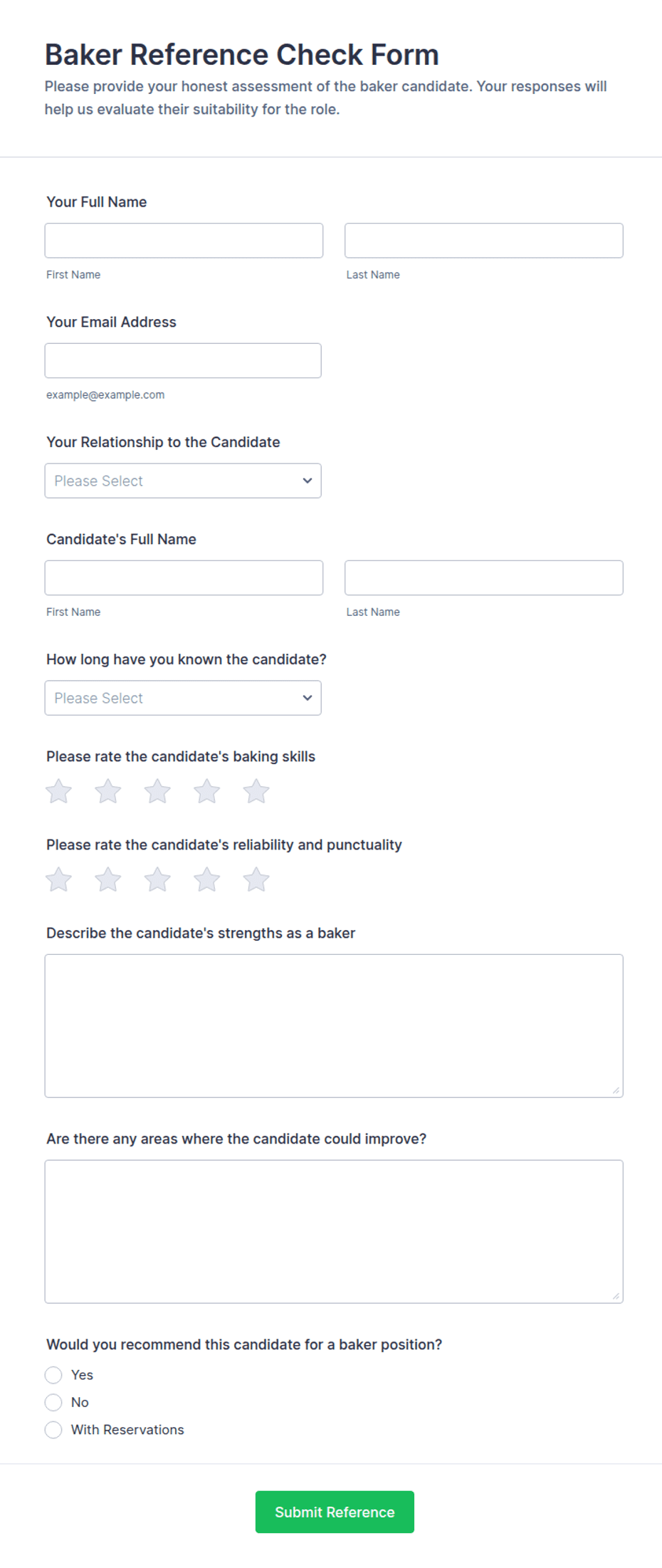Expand How long known candidate dropdown

[x=183, y=698]
